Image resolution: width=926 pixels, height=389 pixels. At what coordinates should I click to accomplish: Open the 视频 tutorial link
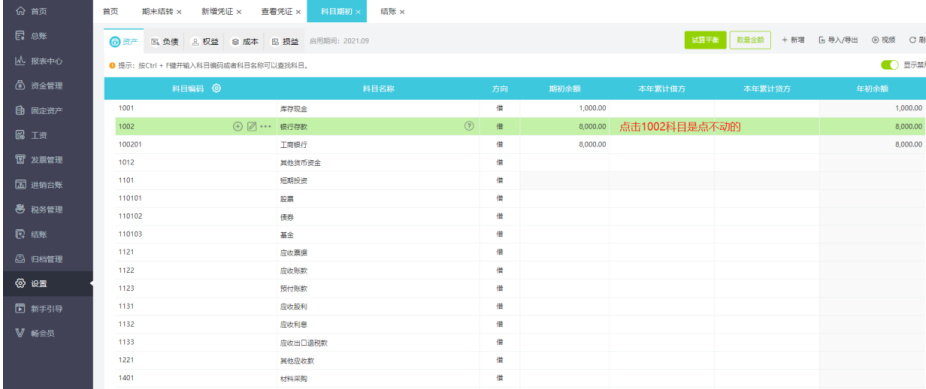click(883, 40)
